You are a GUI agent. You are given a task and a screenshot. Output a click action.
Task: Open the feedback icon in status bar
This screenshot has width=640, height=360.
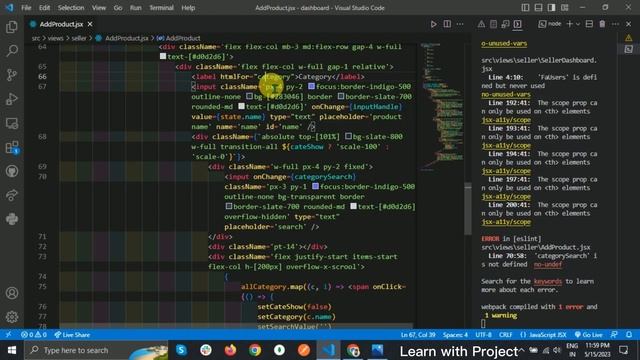[614, 335]
